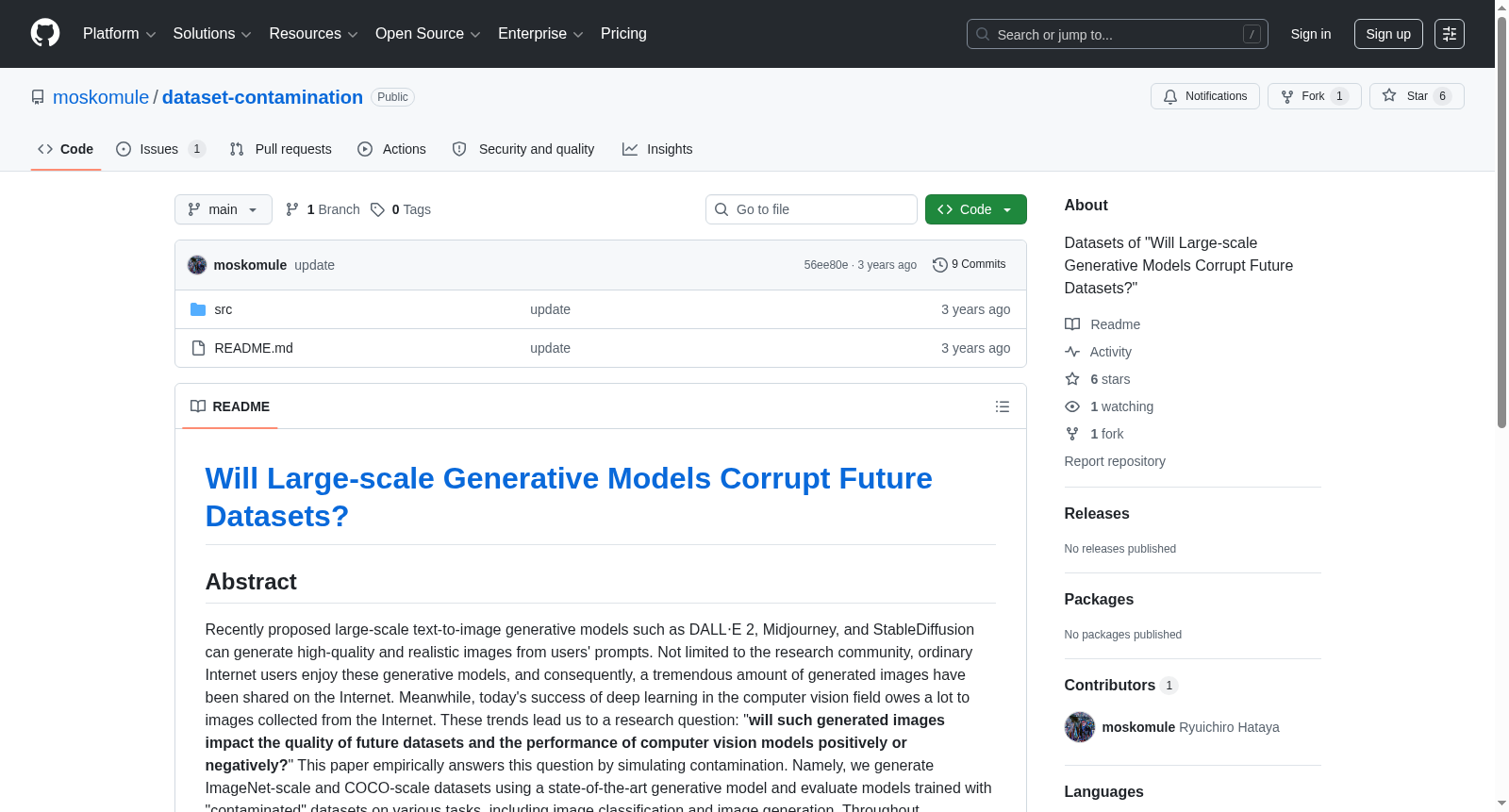Expand the Resources menu
The width and height of the screenshot is (1509, 812).
[313, 34]
